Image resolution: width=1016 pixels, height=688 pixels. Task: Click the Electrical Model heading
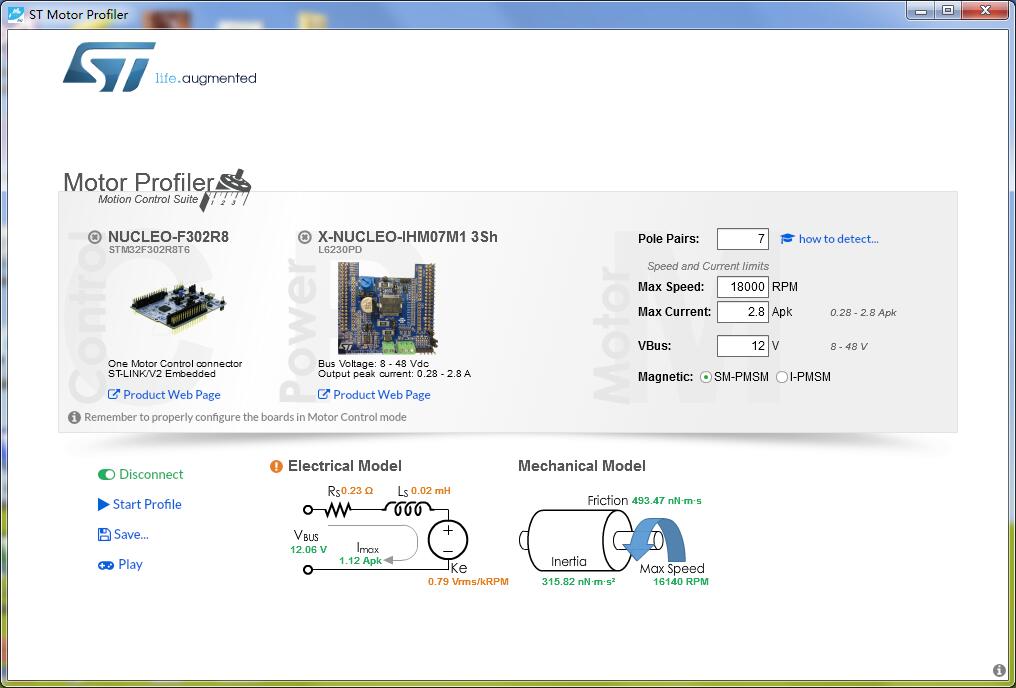tap(345, 466)
